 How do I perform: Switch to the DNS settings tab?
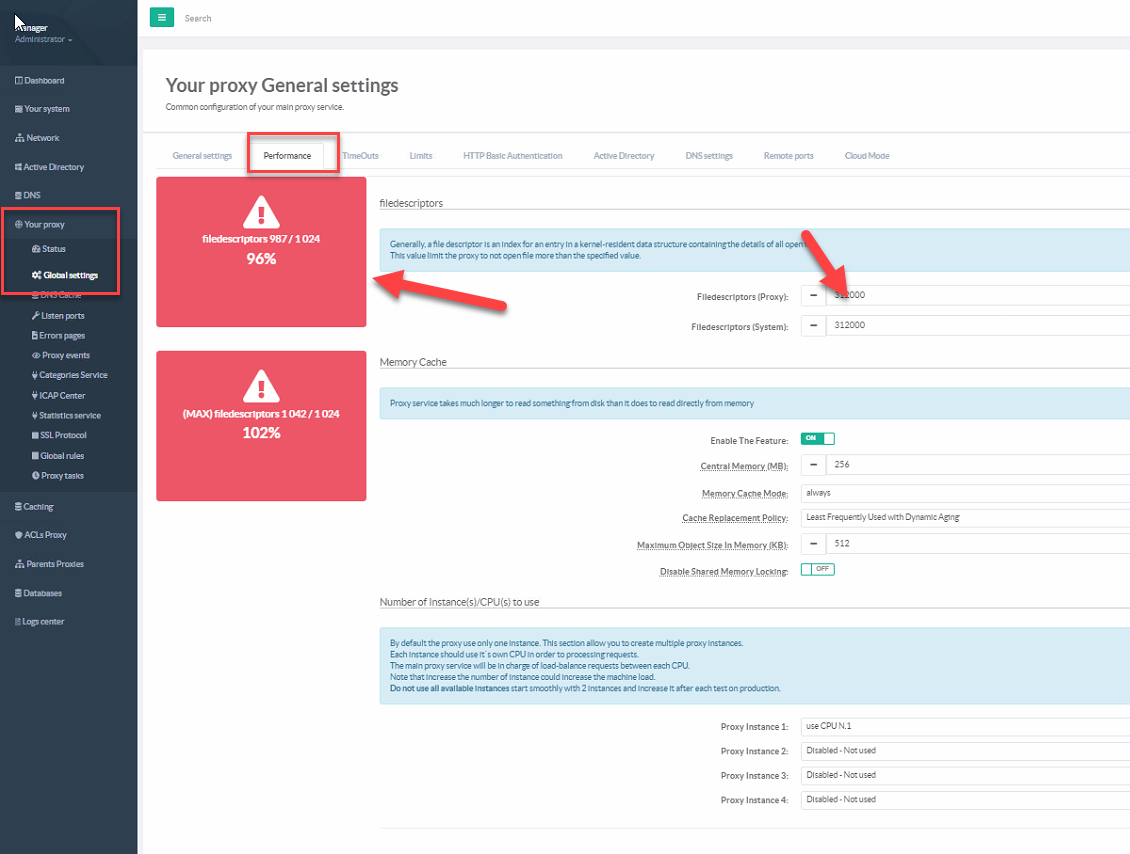tap(708, 156)
